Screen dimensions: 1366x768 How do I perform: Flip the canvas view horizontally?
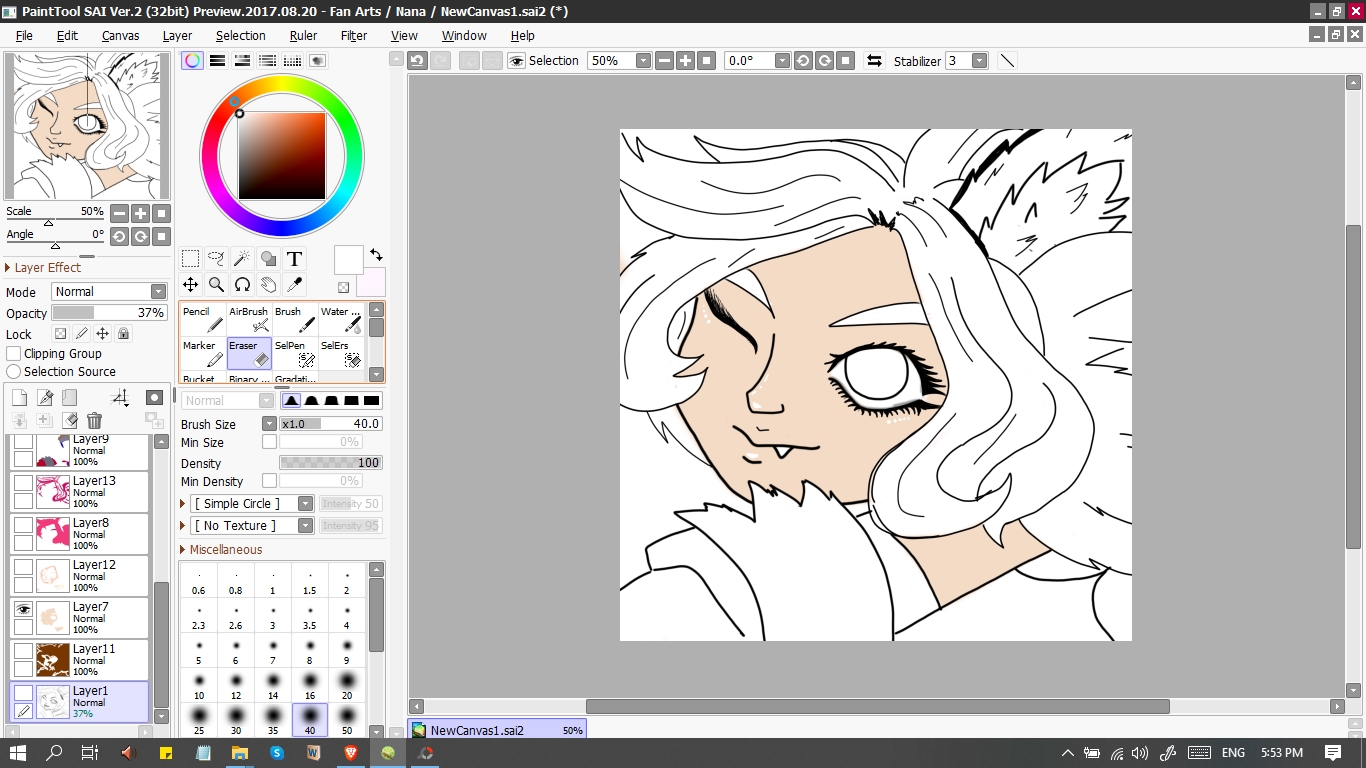[x=874, y=60]
